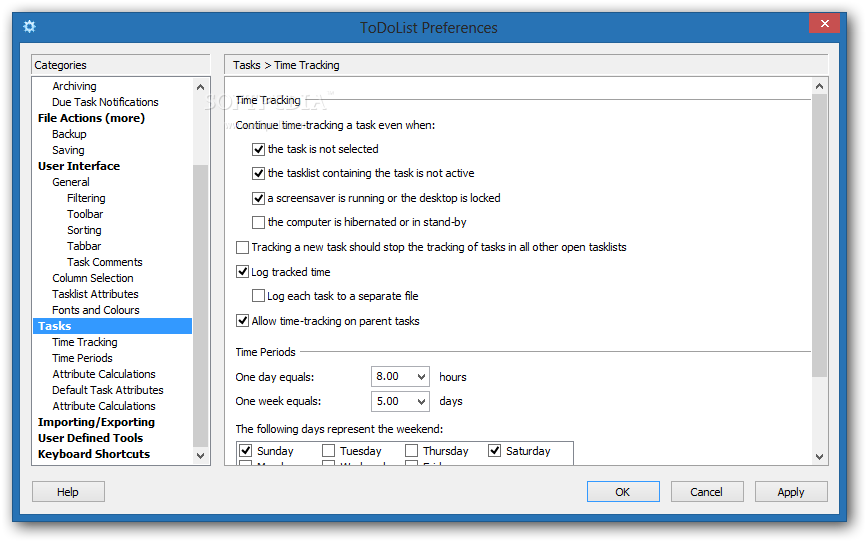This screenshot has height=542, width=867.
Task: Click the settings pane scroll up arrow
Action: 819,86
